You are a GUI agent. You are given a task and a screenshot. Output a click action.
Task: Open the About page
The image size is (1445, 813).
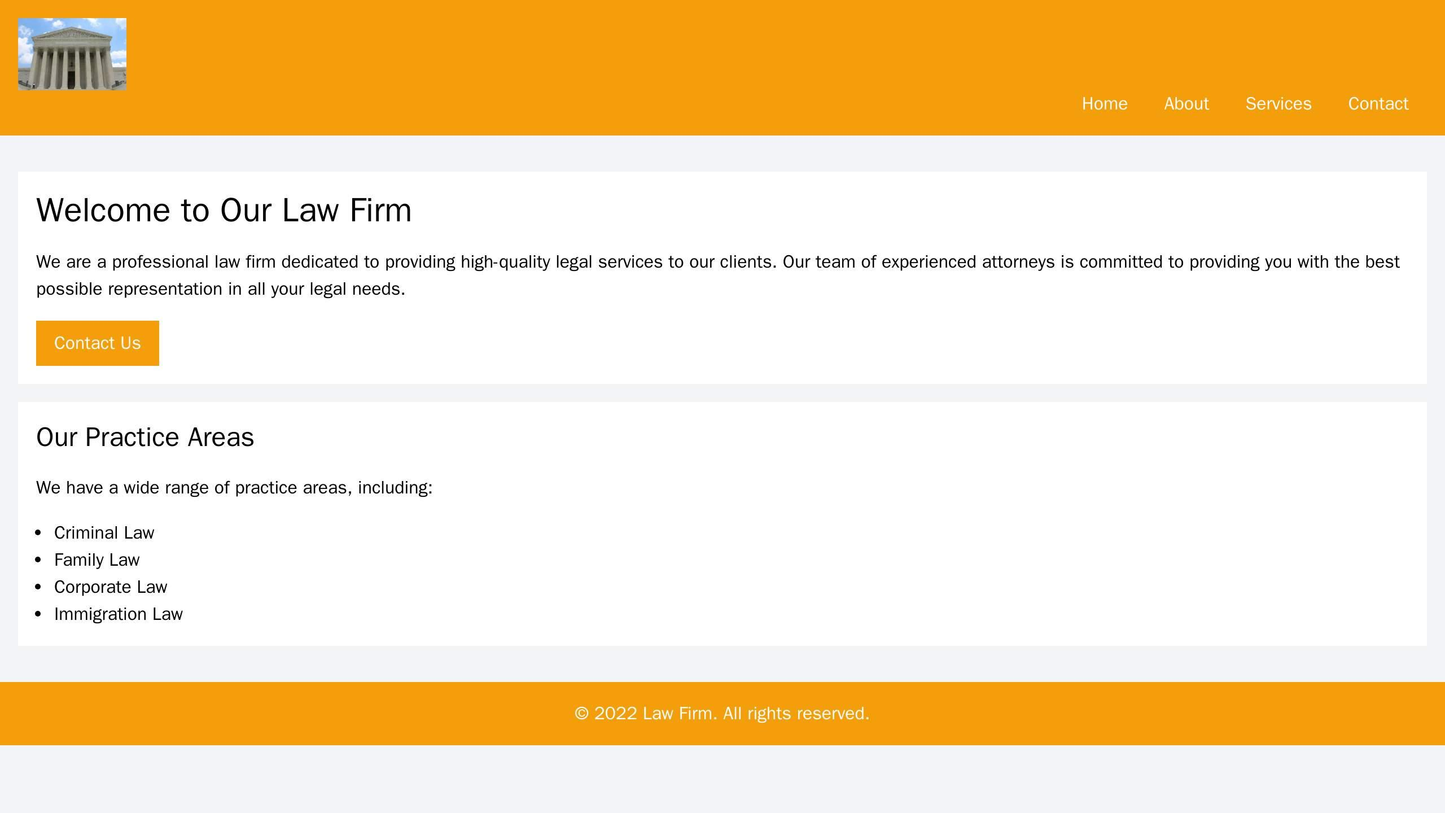pyautogui.click(x=1185, y=103)
